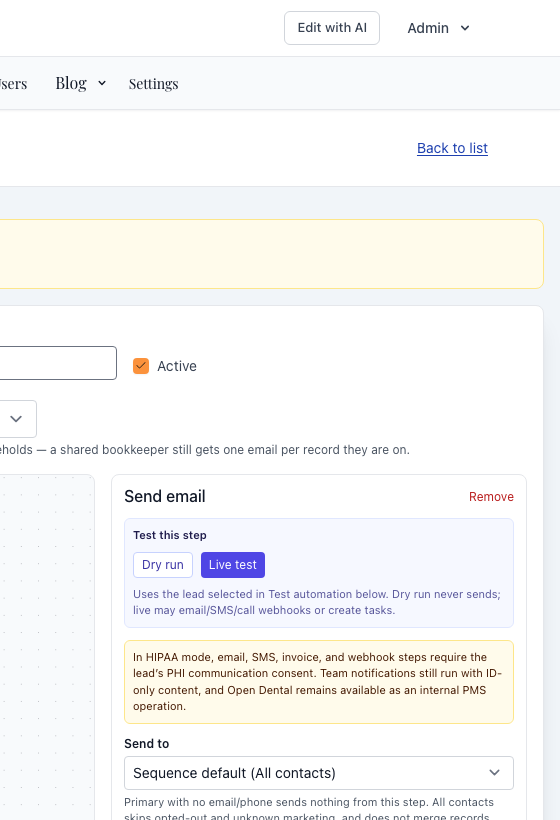
Task: Open the Admin account menu
Action: (438, 28)
